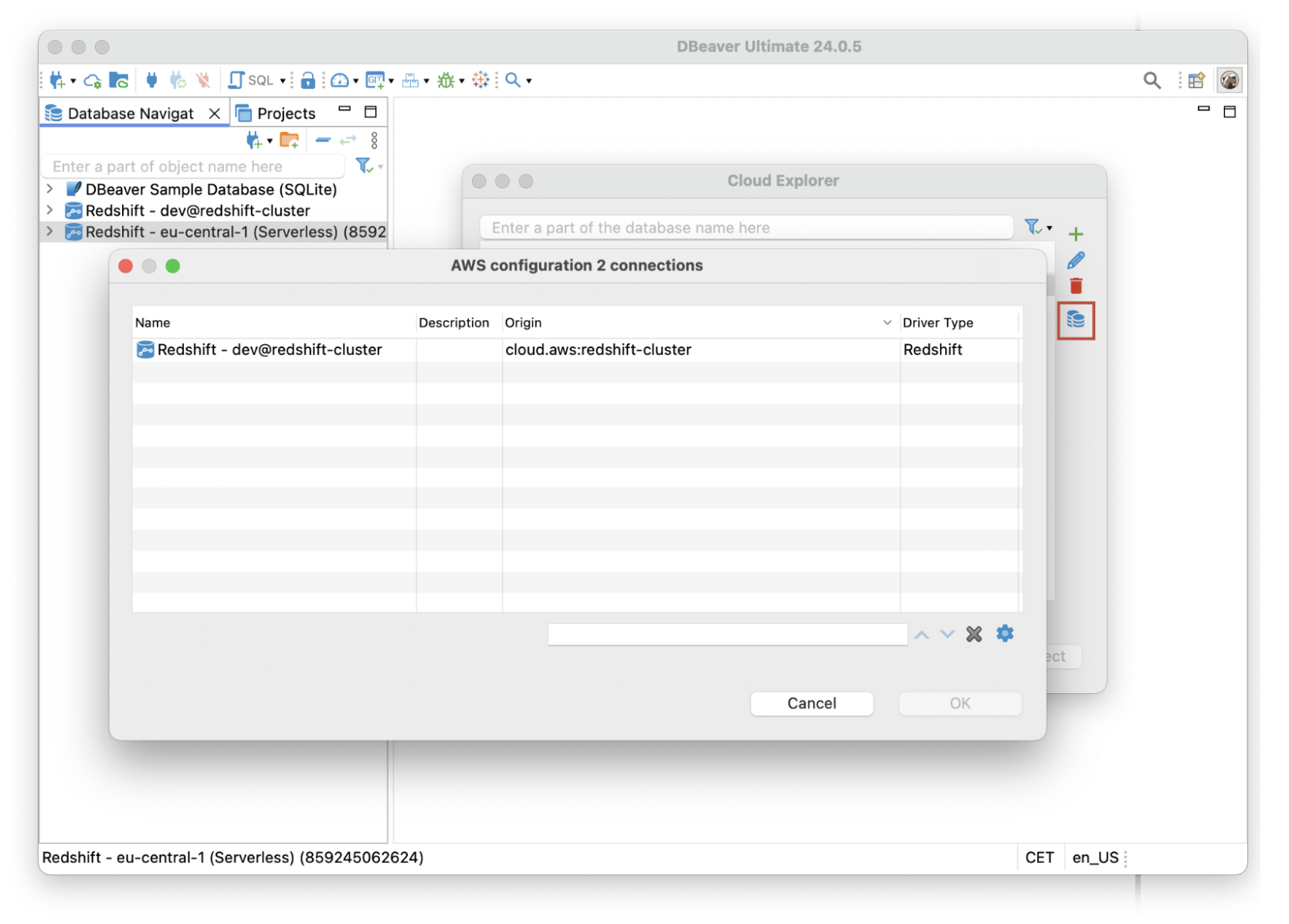The image size is (1289, 924).
Task: Expand the Redshift - dev@redshift-cluster tree node
Action: coord(49,210)
